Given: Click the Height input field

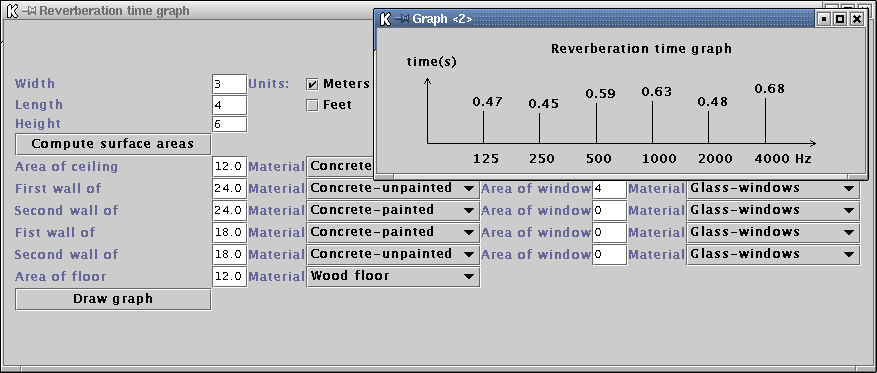Looking at the screenshot, I should (x=229, y=124).
